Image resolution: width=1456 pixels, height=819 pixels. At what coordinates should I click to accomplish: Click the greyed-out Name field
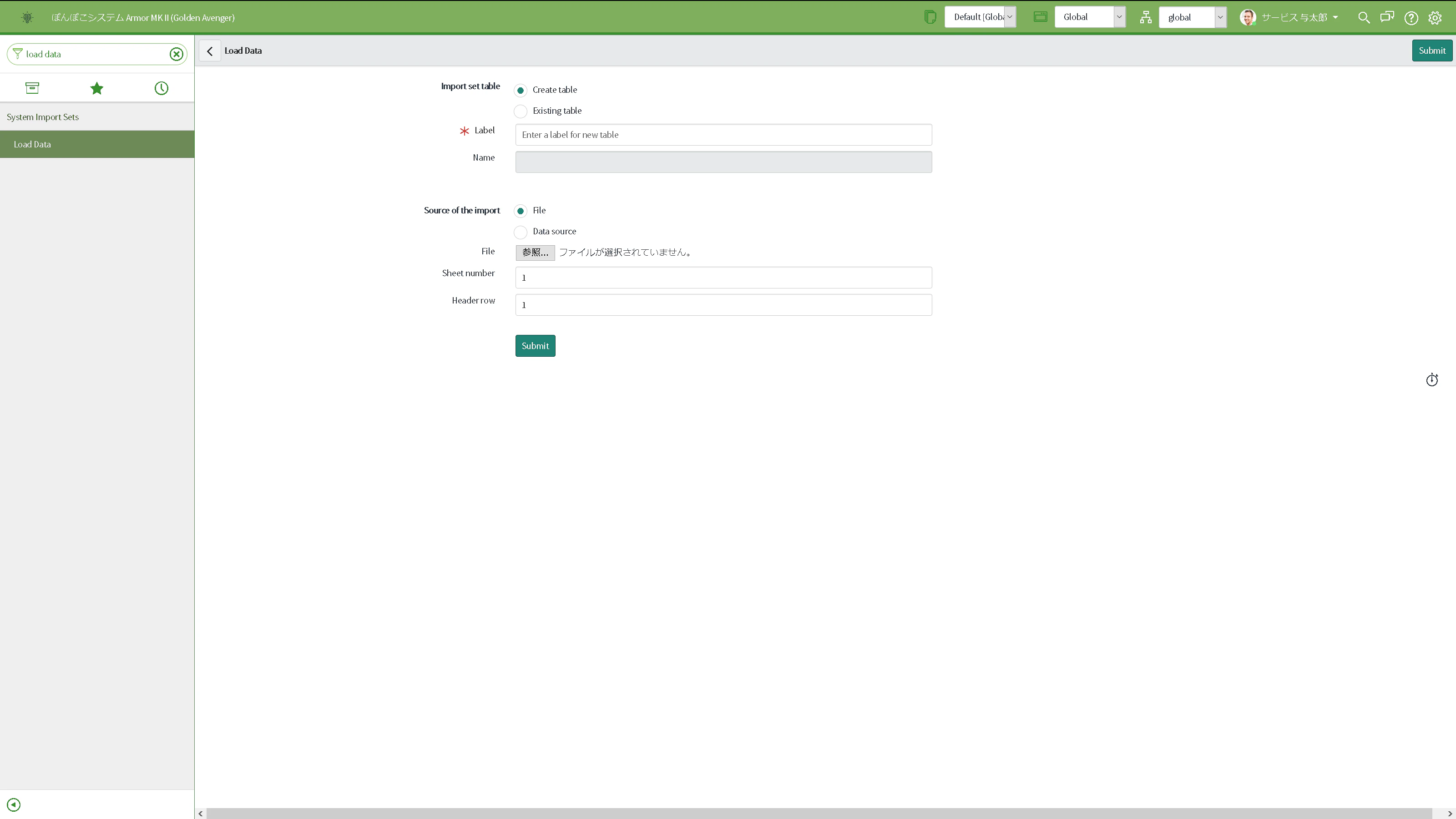[723, 162]
